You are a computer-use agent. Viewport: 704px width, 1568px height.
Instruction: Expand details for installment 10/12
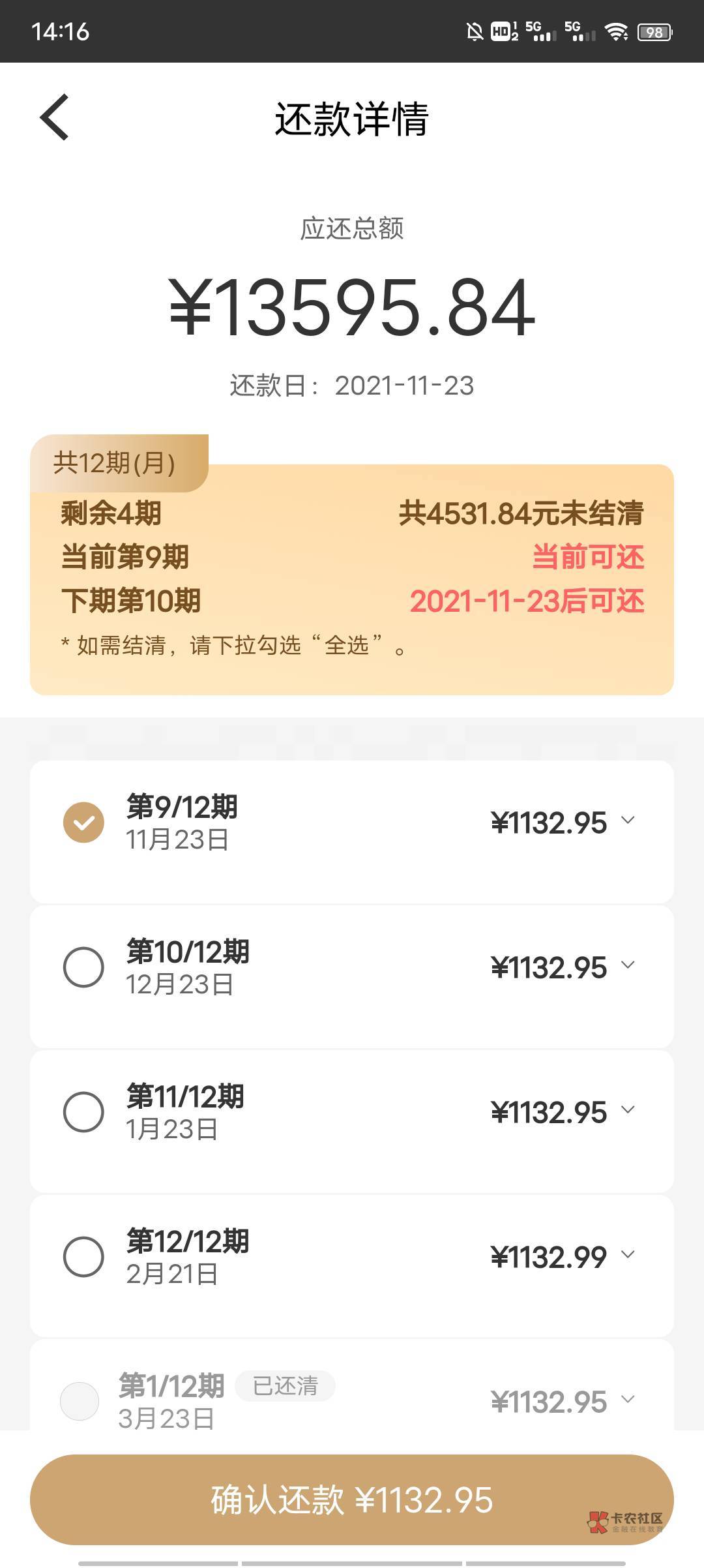pos(628,965)
